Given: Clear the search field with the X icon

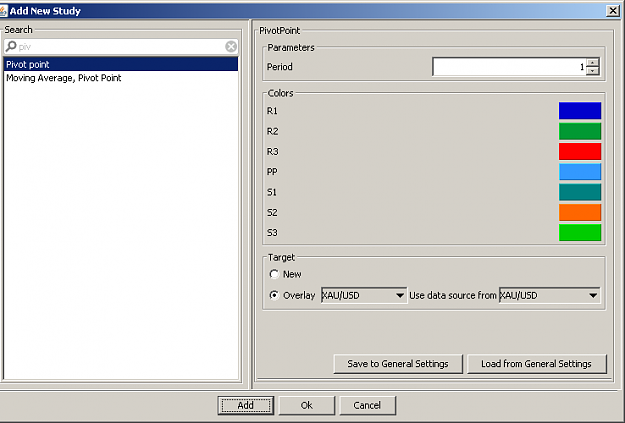Looking at the screenshot, I should point(231,47).
